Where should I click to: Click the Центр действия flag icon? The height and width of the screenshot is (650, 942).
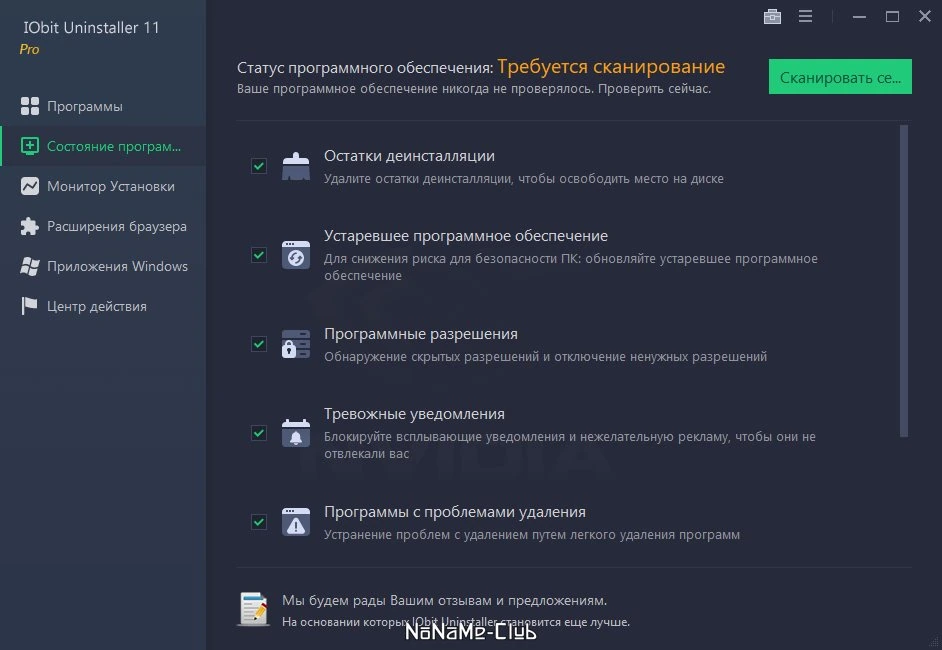coord(29,306)
